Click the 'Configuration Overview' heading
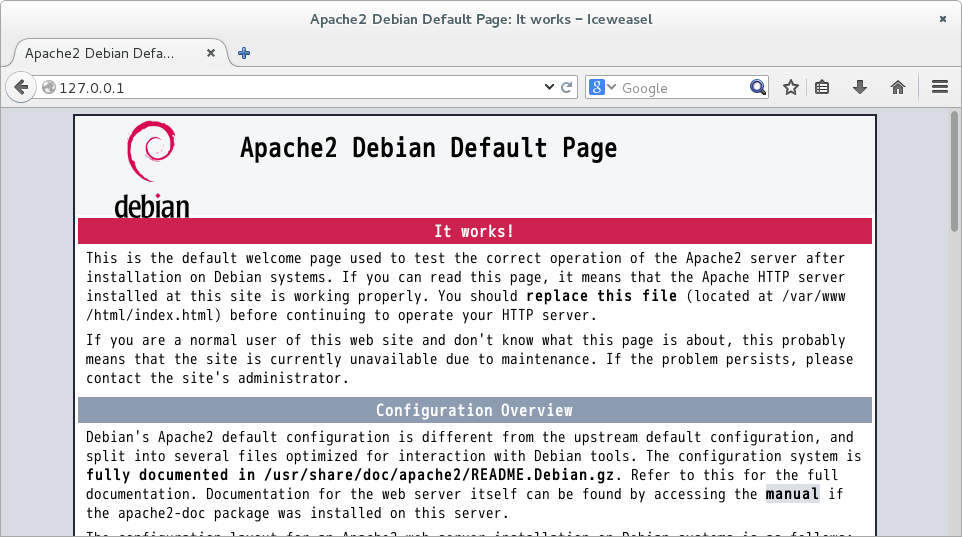 click(x=475, y=410)
